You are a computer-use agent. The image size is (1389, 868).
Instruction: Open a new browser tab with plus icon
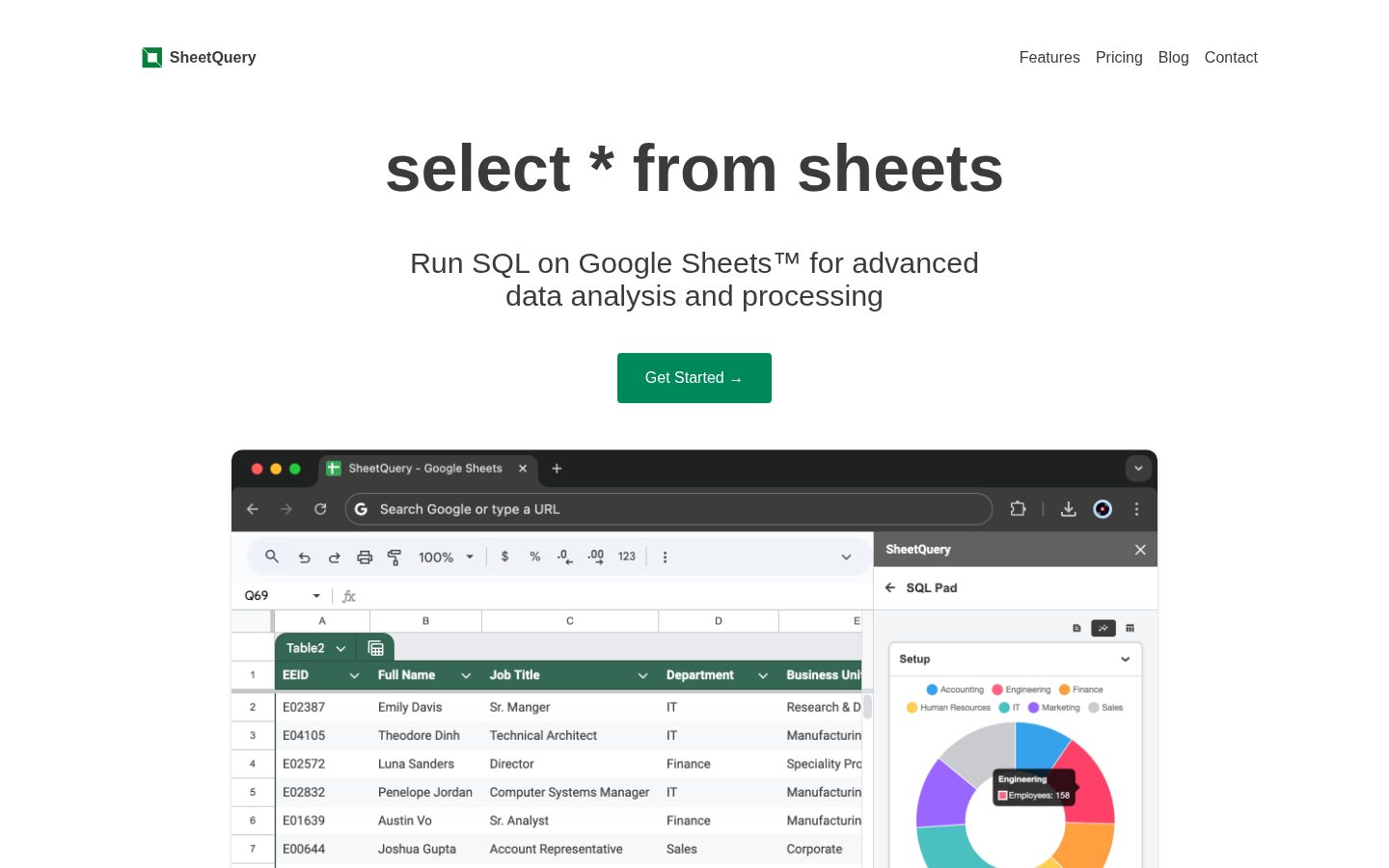(x=557, y=469)
